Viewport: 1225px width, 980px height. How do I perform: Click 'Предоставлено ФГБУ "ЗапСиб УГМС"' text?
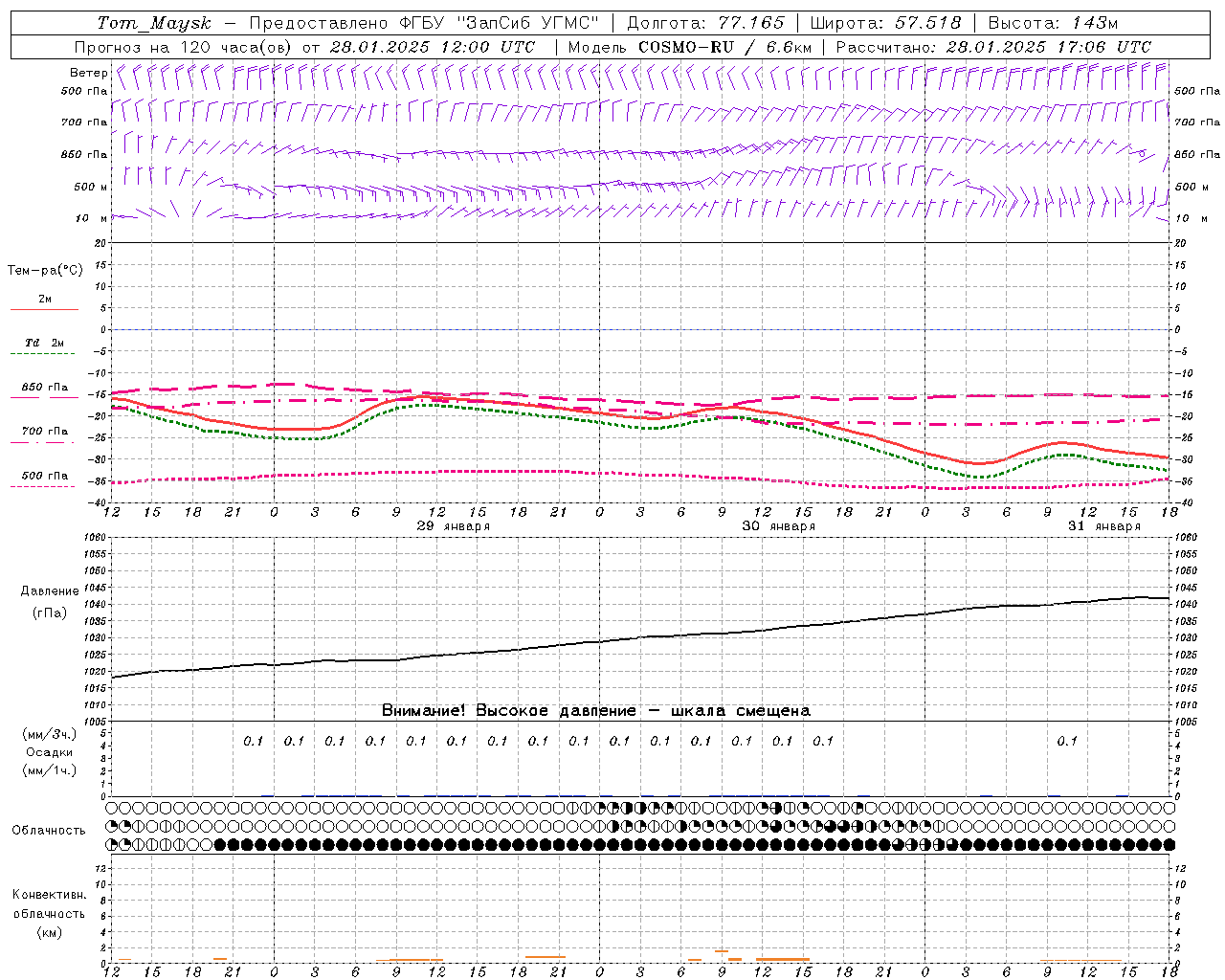[424, 23]
